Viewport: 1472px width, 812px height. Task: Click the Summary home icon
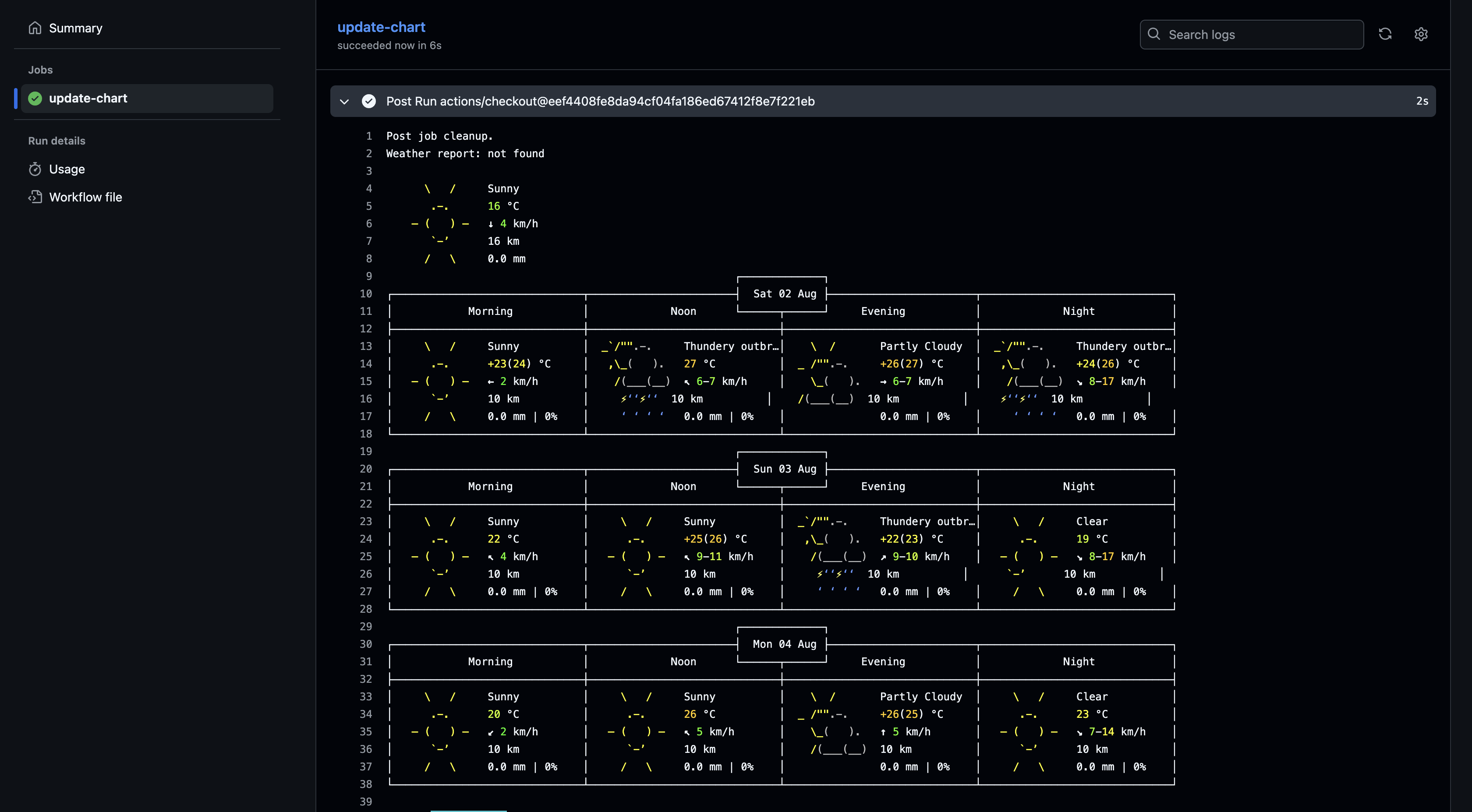tap(35, 28)
